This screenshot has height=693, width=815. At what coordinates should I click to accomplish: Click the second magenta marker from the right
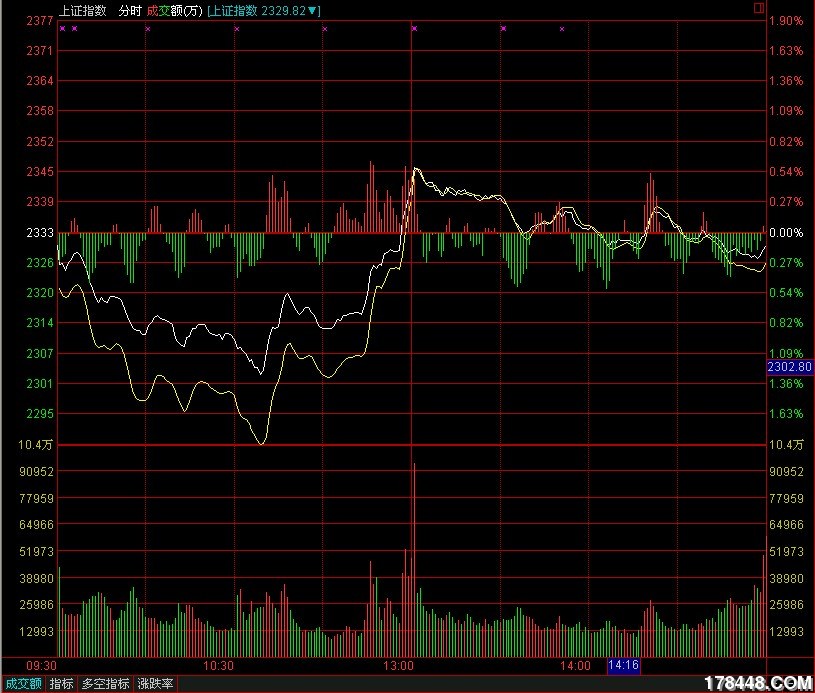coord(503,29)
